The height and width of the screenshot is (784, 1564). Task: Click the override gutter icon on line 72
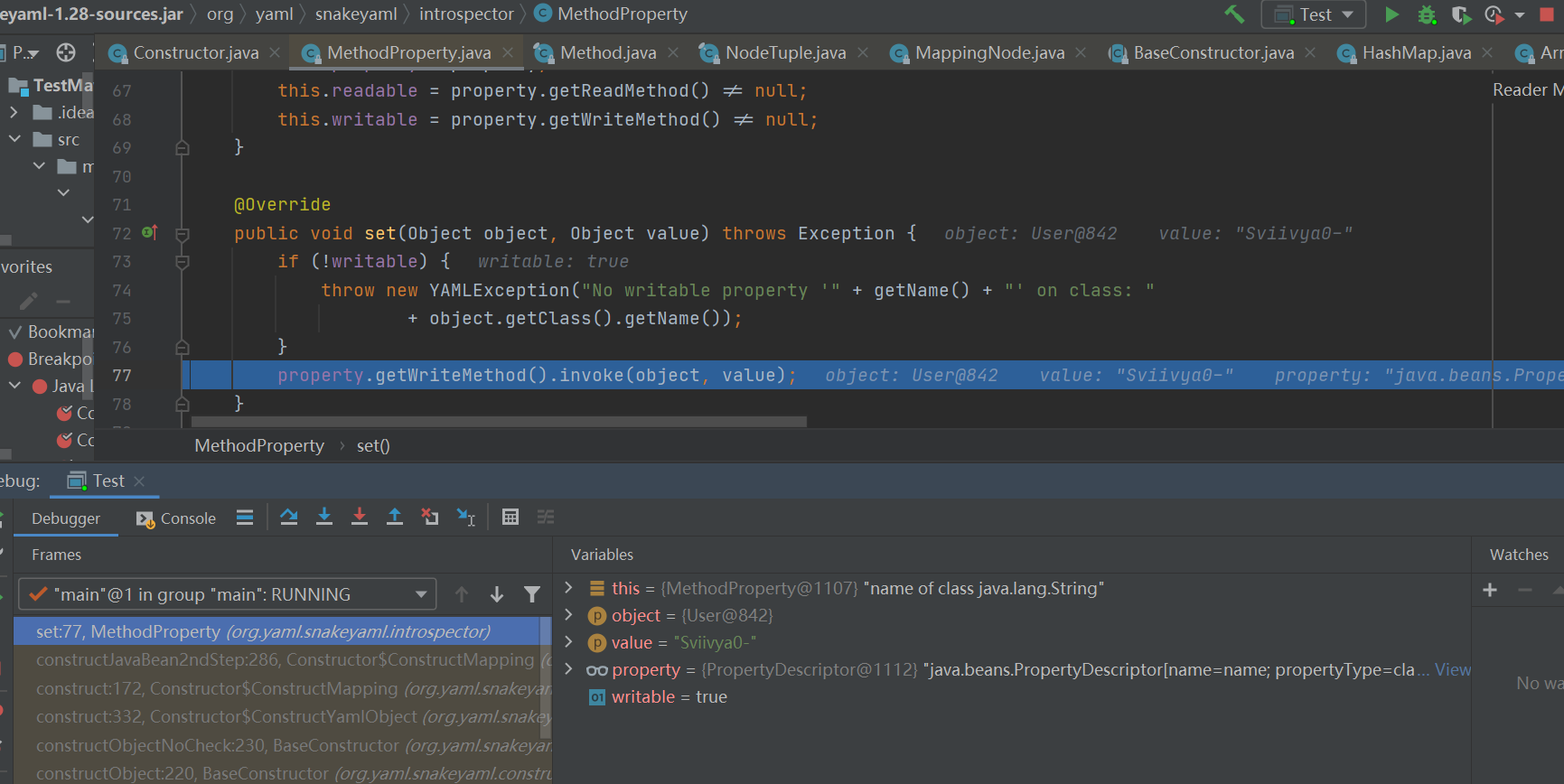click(x=150, y=233)
